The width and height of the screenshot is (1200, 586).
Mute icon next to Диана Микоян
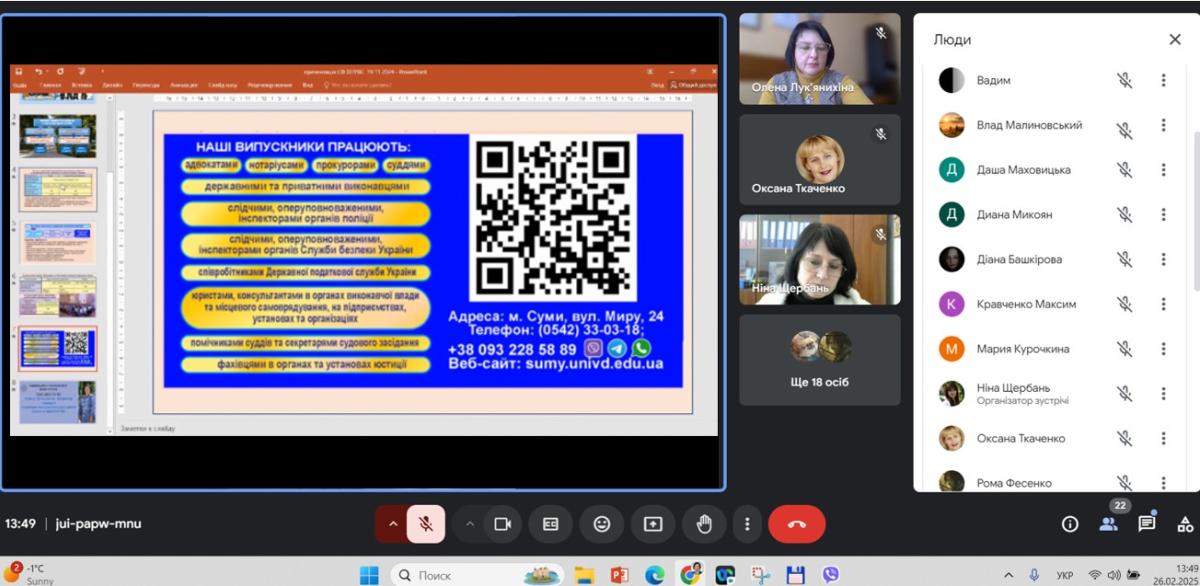(x=1124, y=215)
